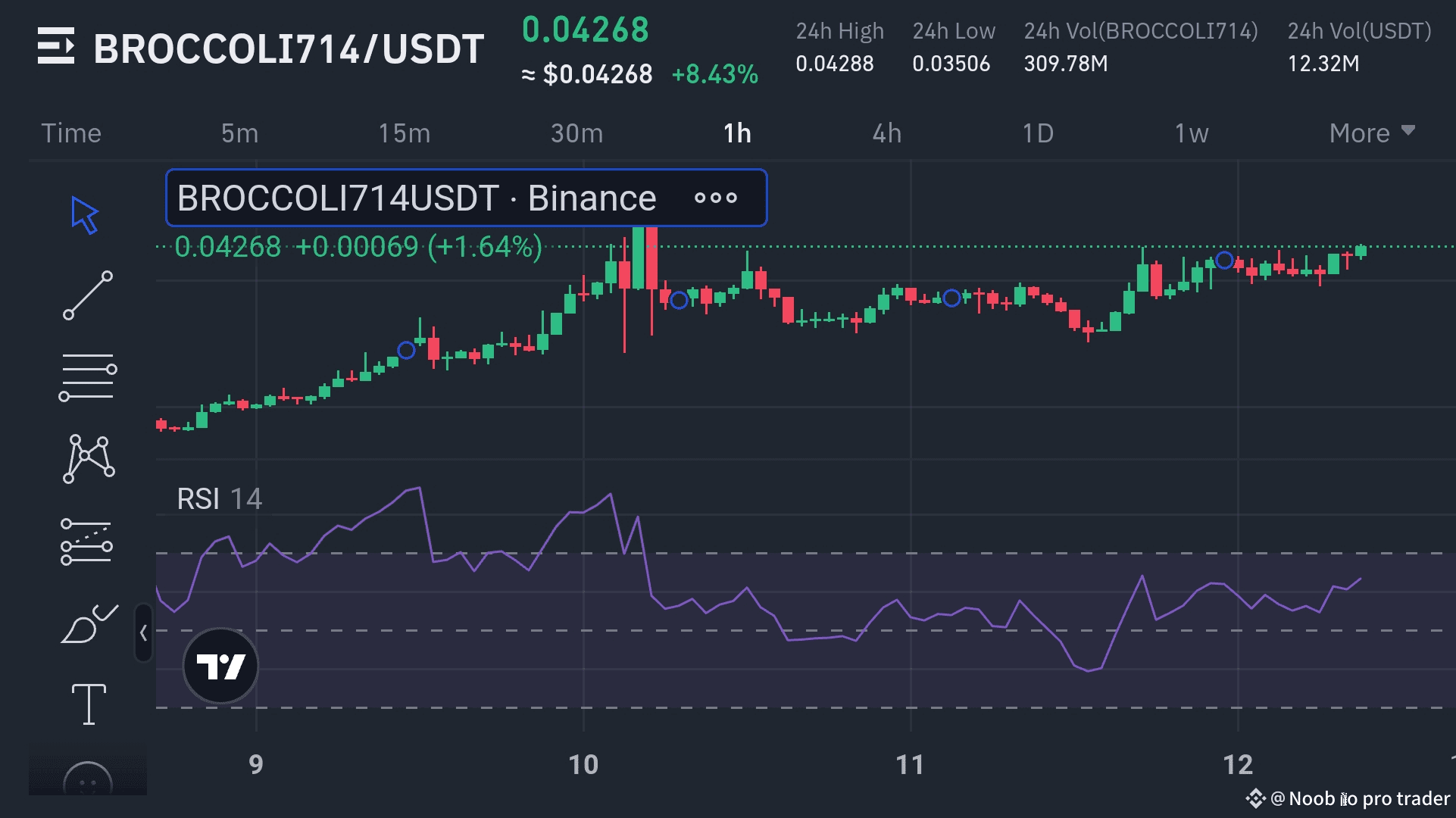Select the 15m interval
The width and height of the screenshot is (1456, 818).
(x=405, y=133)
